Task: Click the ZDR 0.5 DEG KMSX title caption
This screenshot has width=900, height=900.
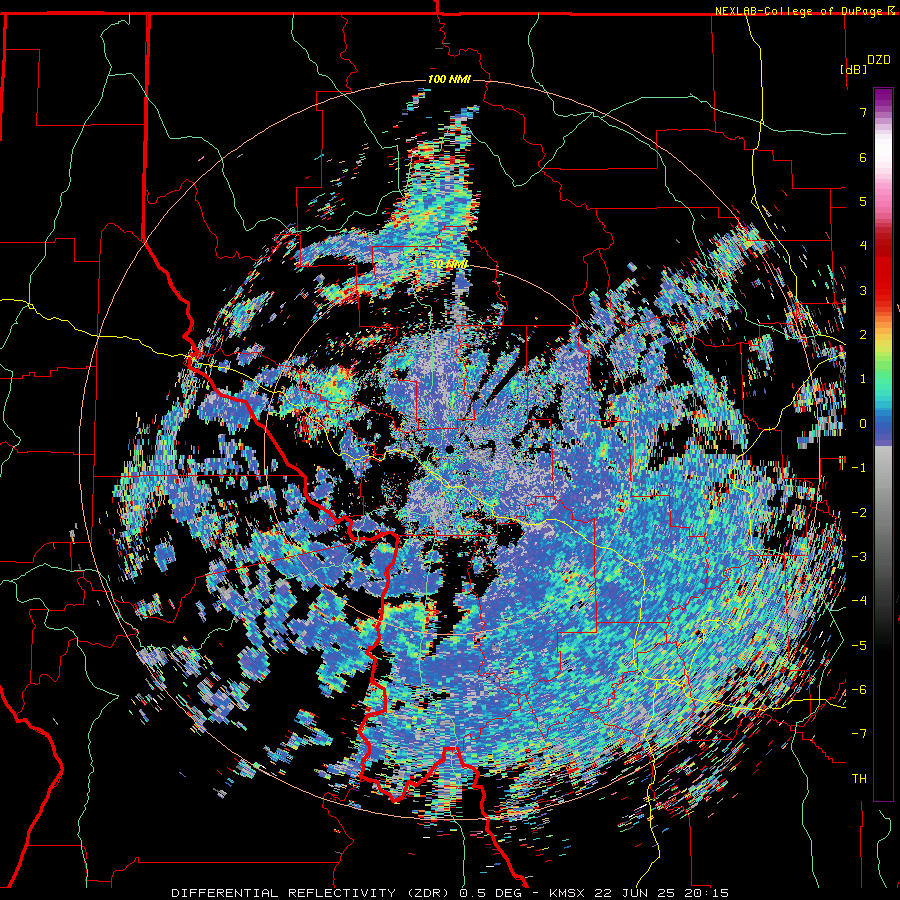Action: pos(450,893)
